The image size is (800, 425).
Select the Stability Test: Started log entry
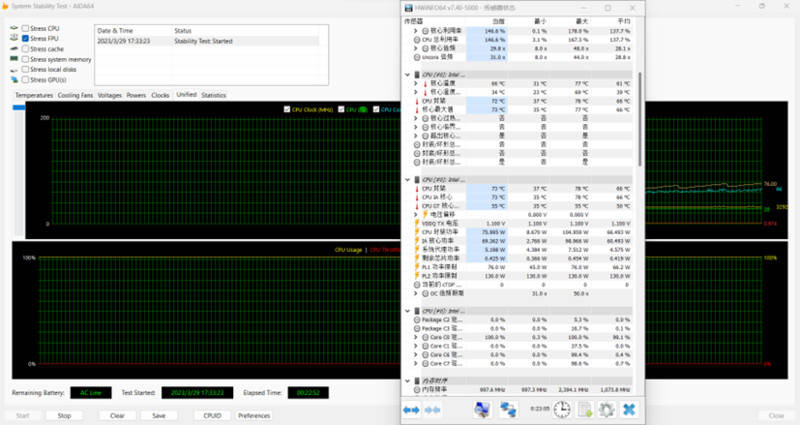point(208,41)
